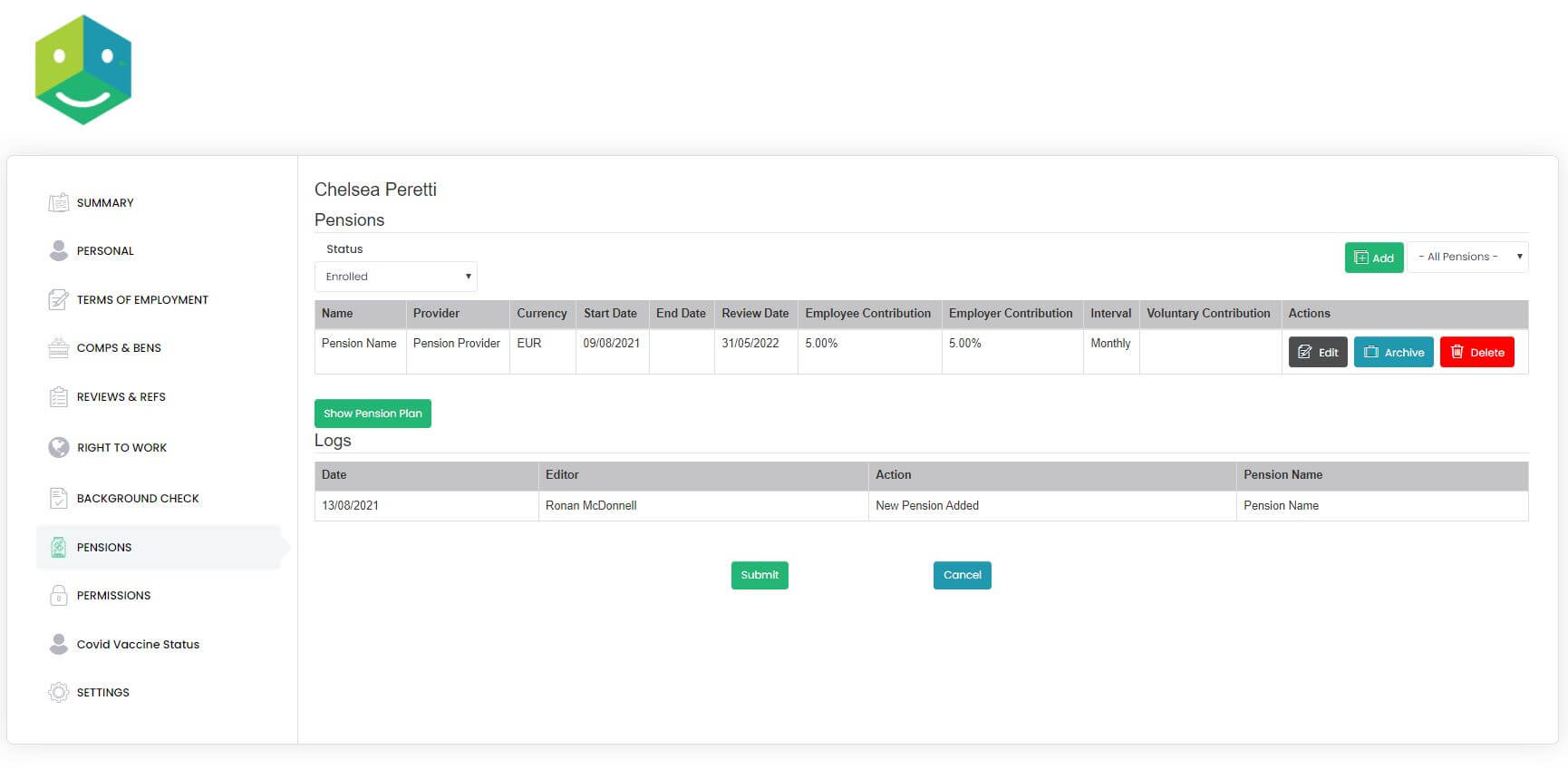Image resolution: width=1568 pixels, height=769 pixels.
Task: Click the Terms of Employment icon
Action: pos(58,299)
